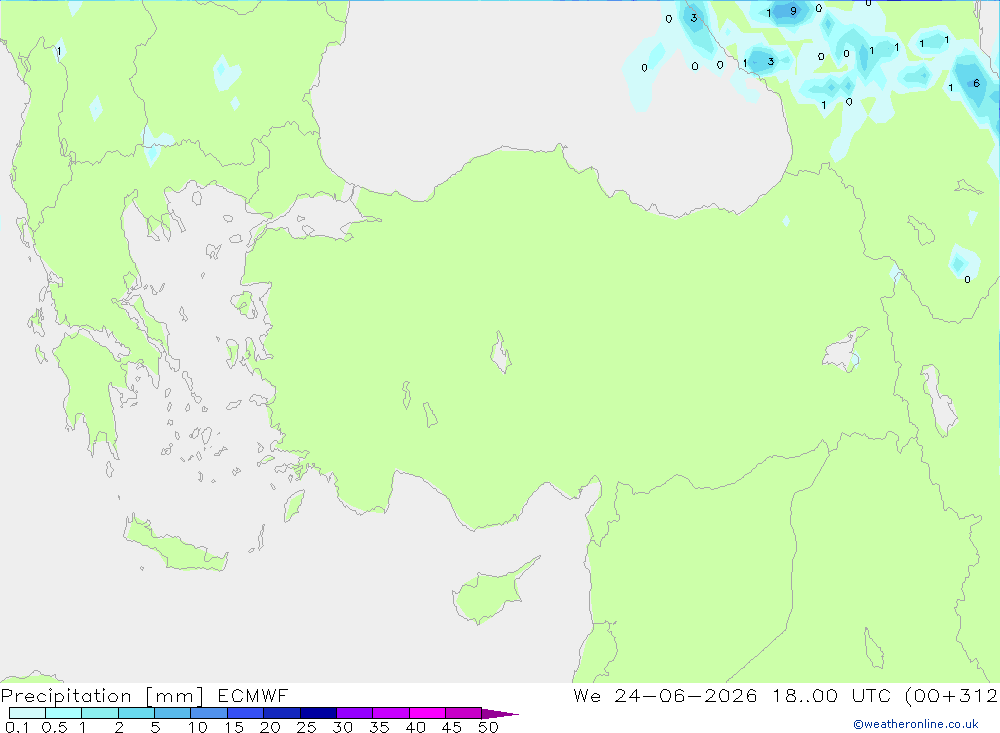This screenshot has width=1000, height=733.
Task: Click the legend arrow tip beyond 50 mm
Action: click(501, 713)
